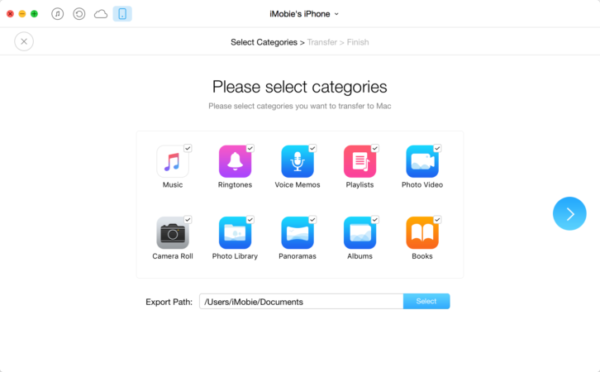Close the transfer wizard with the X button

pyautogui.click(x=24, y=41)
